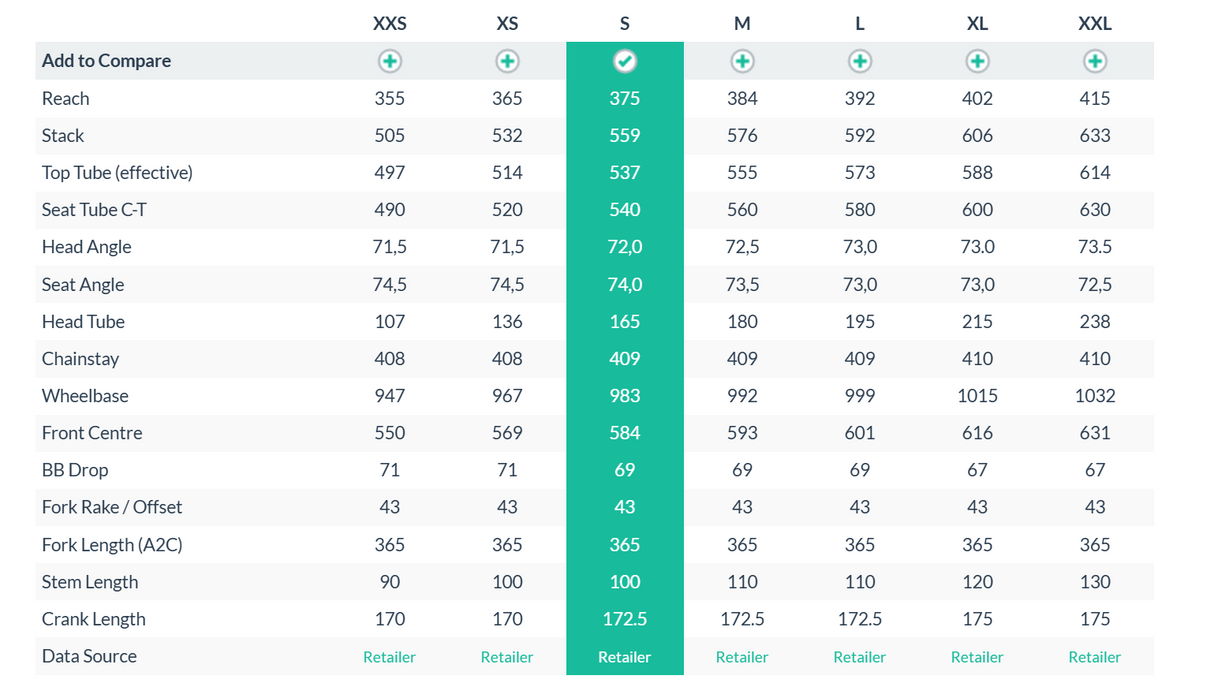The width and height of the screenshot is (1214, 683).
Task: Add size XXL to compare
Action: point(1095,61)
